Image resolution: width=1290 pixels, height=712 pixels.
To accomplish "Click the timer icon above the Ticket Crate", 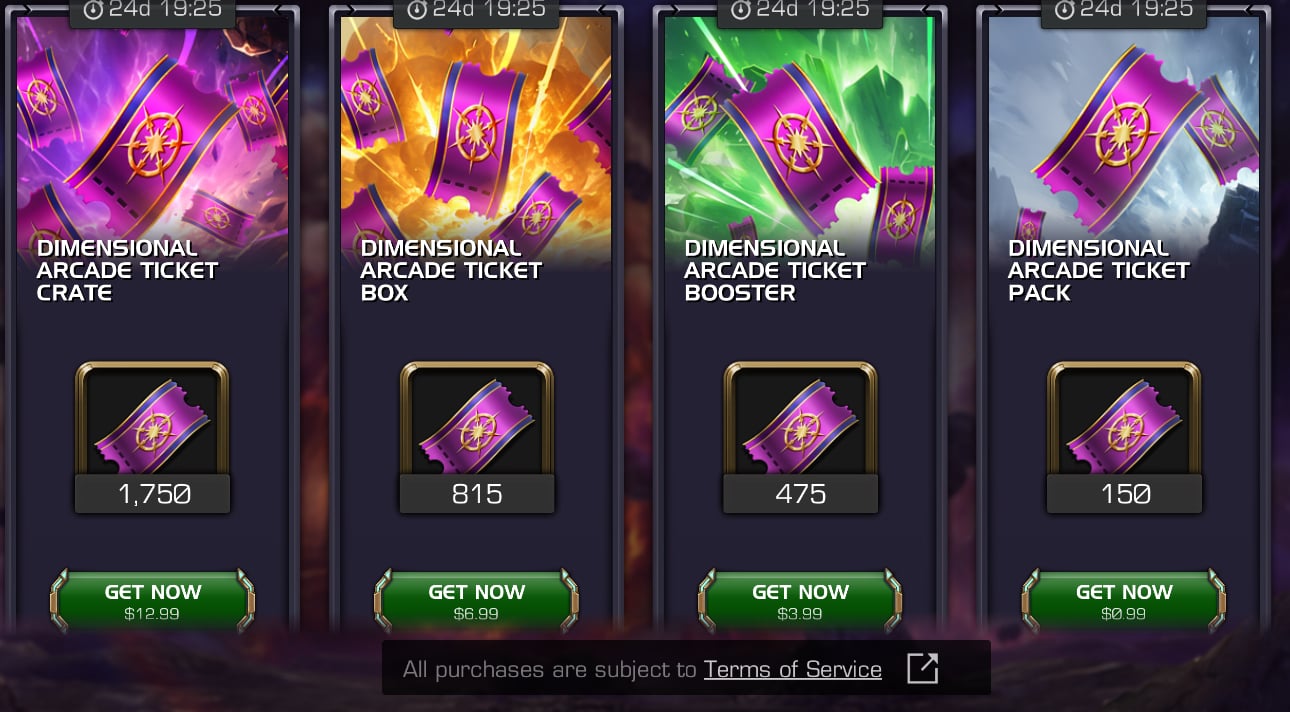I will click(x=93, y=10).
